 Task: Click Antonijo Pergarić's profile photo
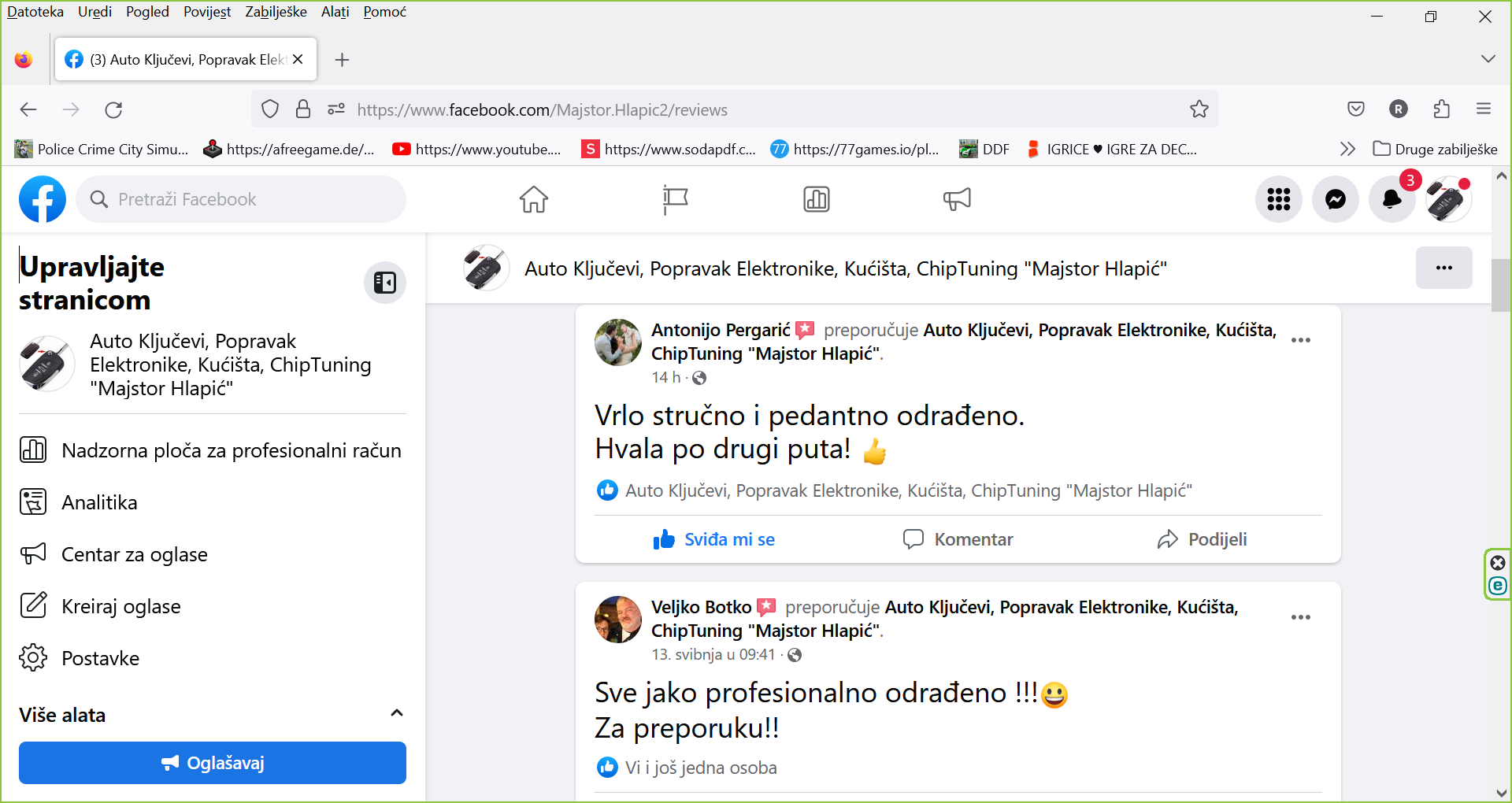pos(618,342)
